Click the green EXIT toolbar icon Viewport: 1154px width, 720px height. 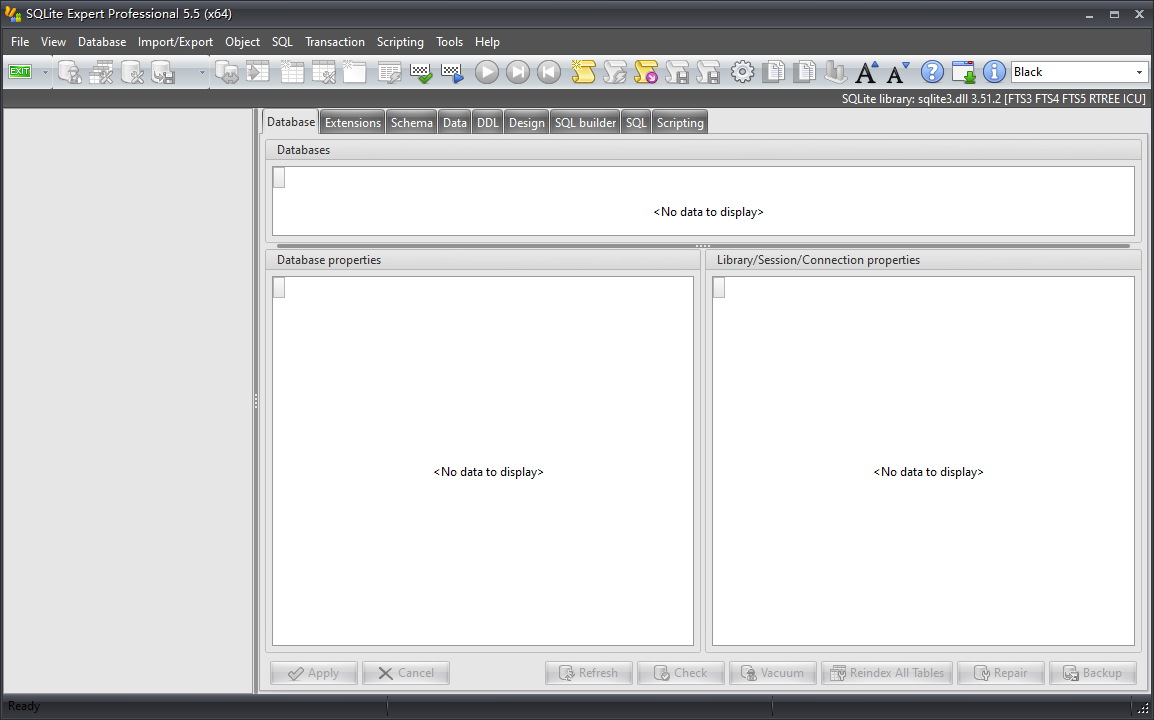coord(18,71)
